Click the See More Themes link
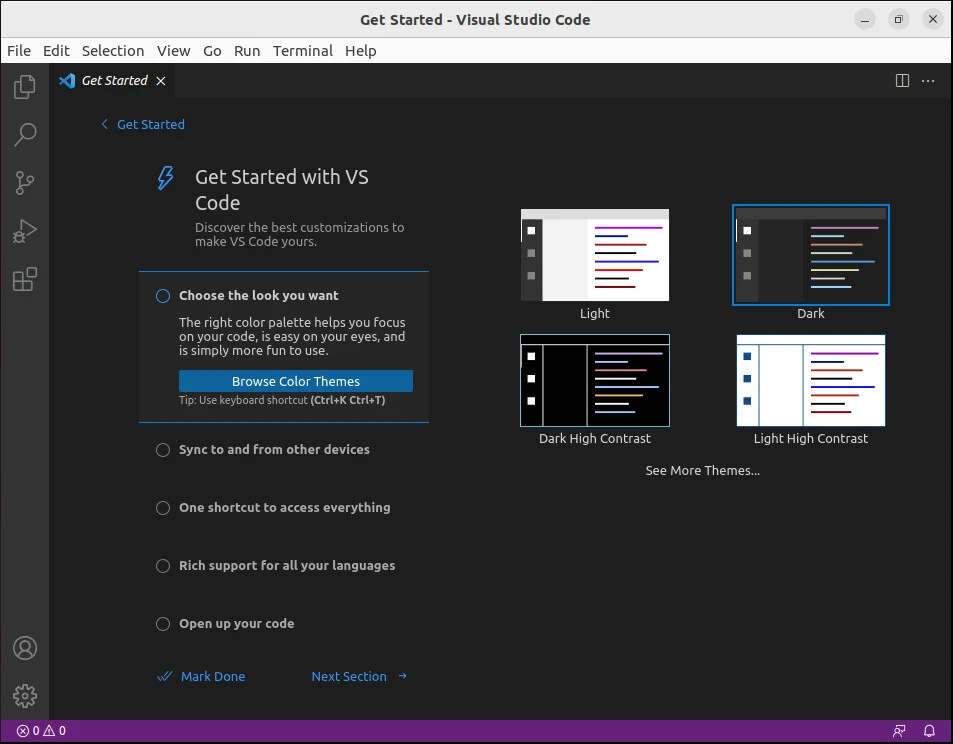The image size is (953, 744). [702, 471]
